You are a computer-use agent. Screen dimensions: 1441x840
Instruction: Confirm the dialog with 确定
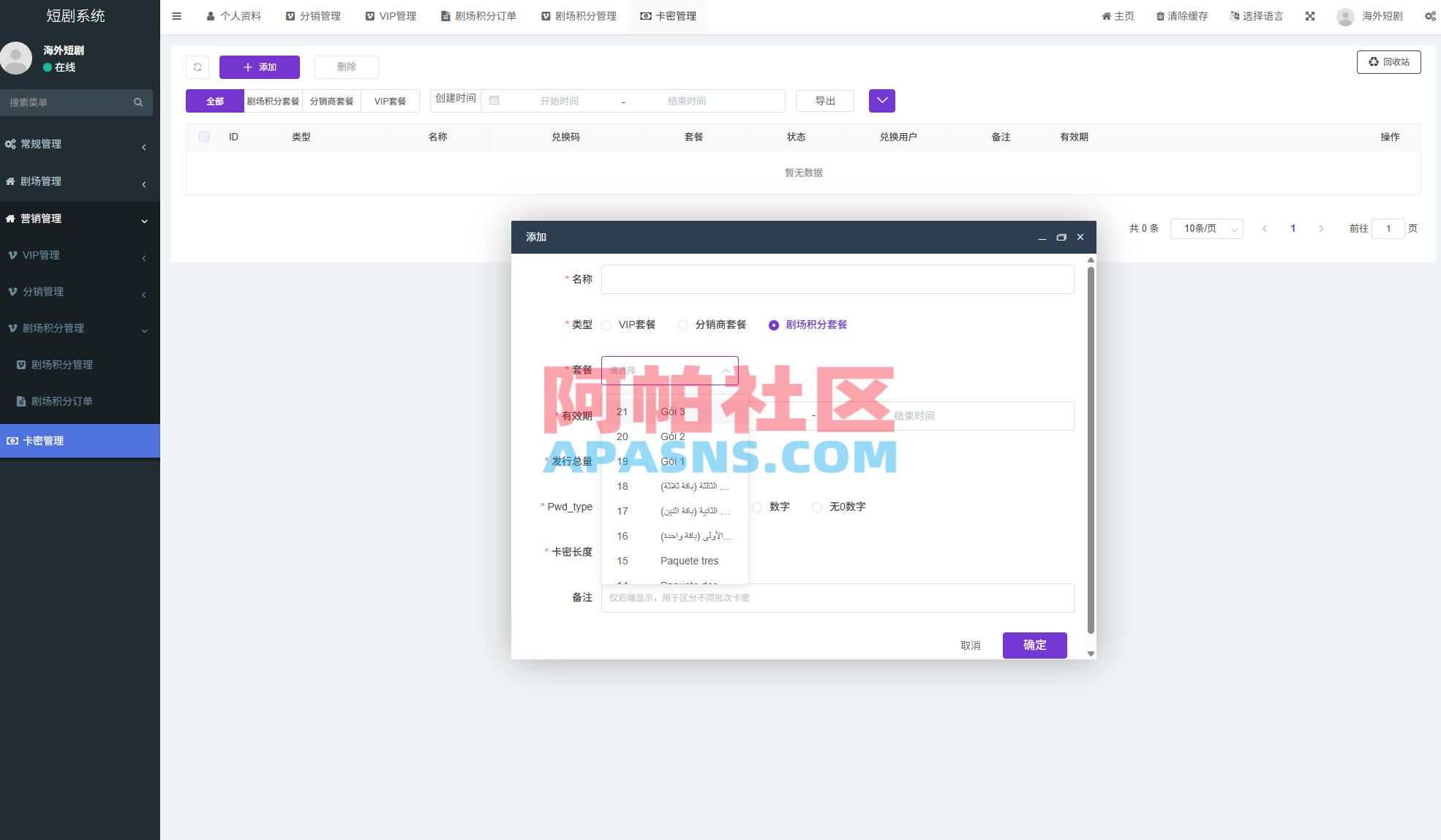point(1034,645)
